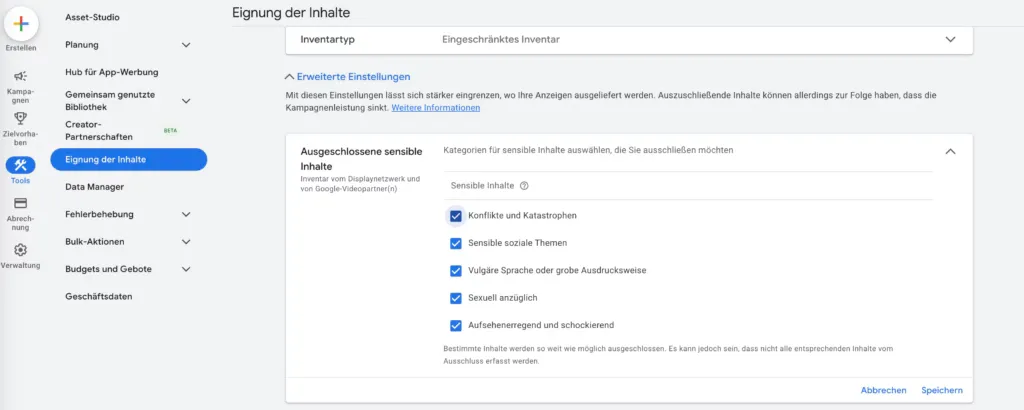Uncheck Sexuell anzüglich

pyautogui.click(x=456, y=298)
